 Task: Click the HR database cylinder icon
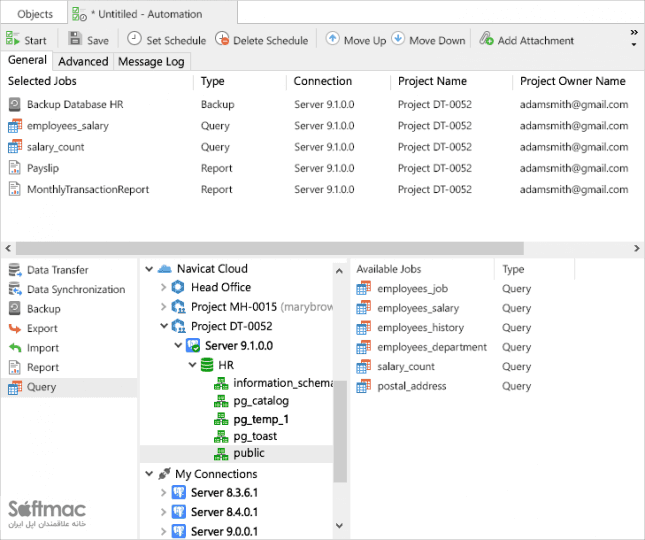click(x=207, y=365)
